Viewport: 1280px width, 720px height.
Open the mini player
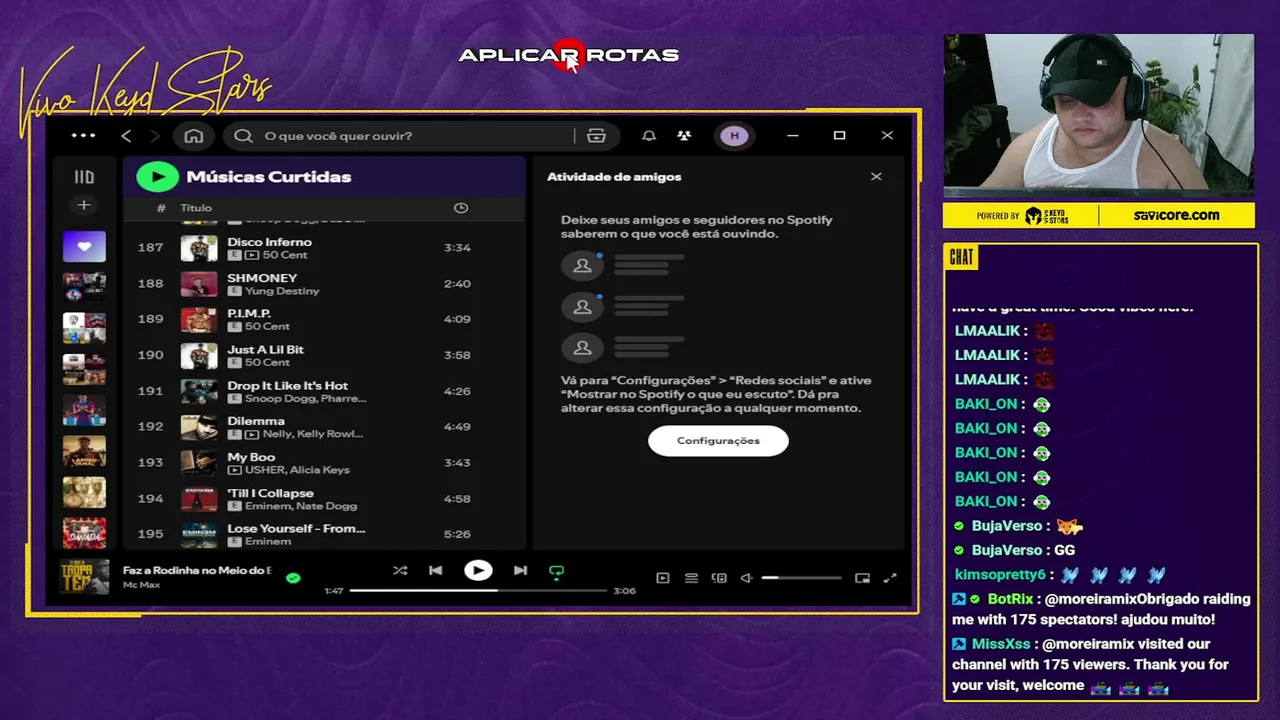coord(863,578)
